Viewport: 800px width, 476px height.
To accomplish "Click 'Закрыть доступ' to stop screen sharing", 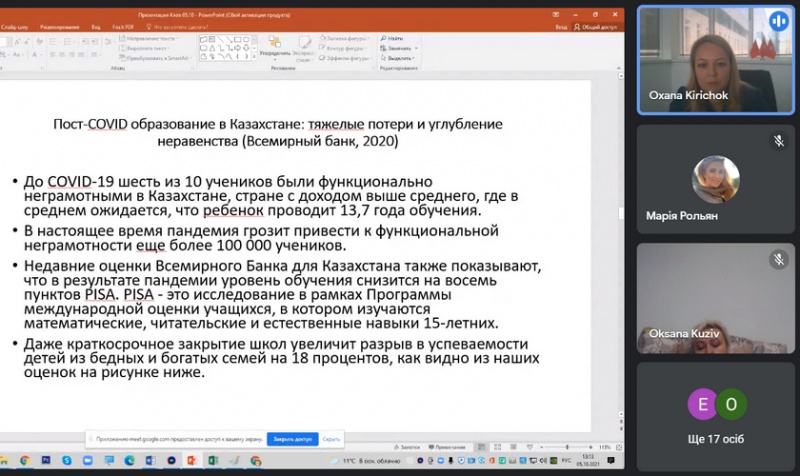I will coord(292,438).
